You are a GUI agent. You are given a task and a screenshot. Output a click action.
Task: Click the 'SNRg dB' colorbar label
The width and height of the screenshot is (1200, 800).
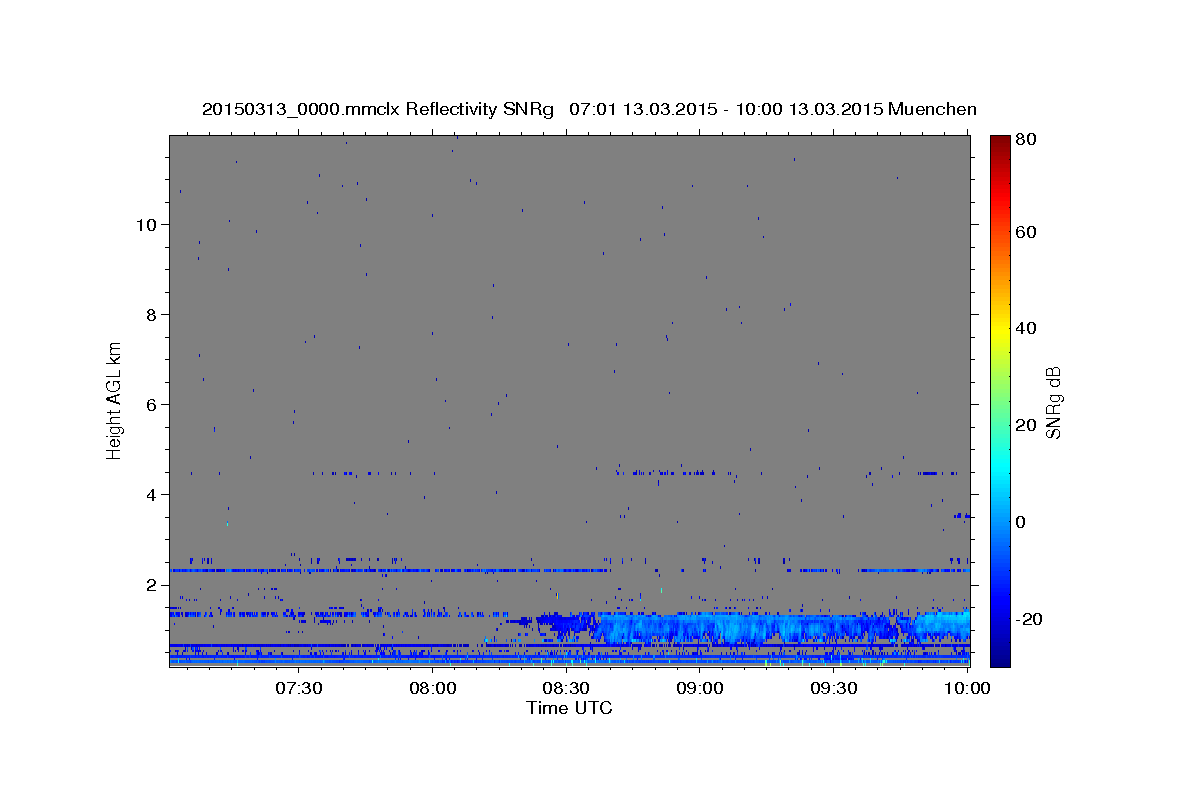pos(1053,402)
